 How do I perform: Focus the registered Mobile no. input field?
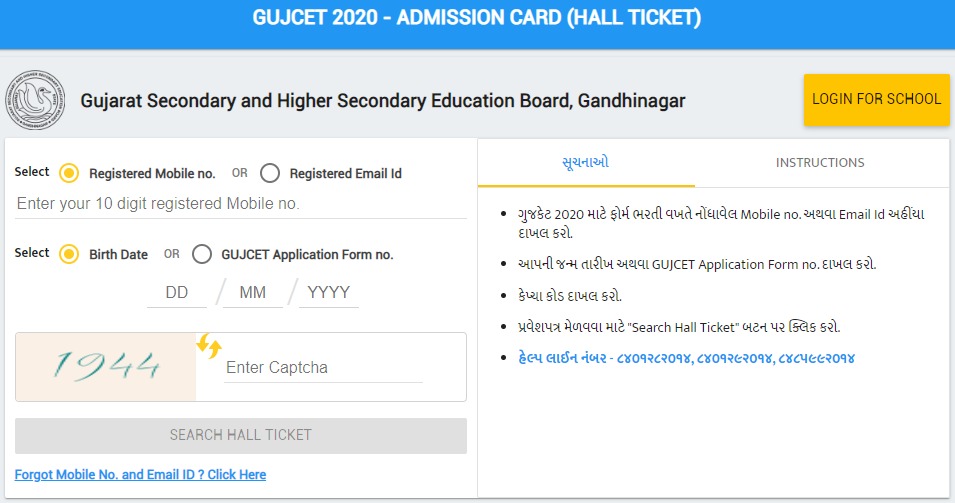click(240, 204)
